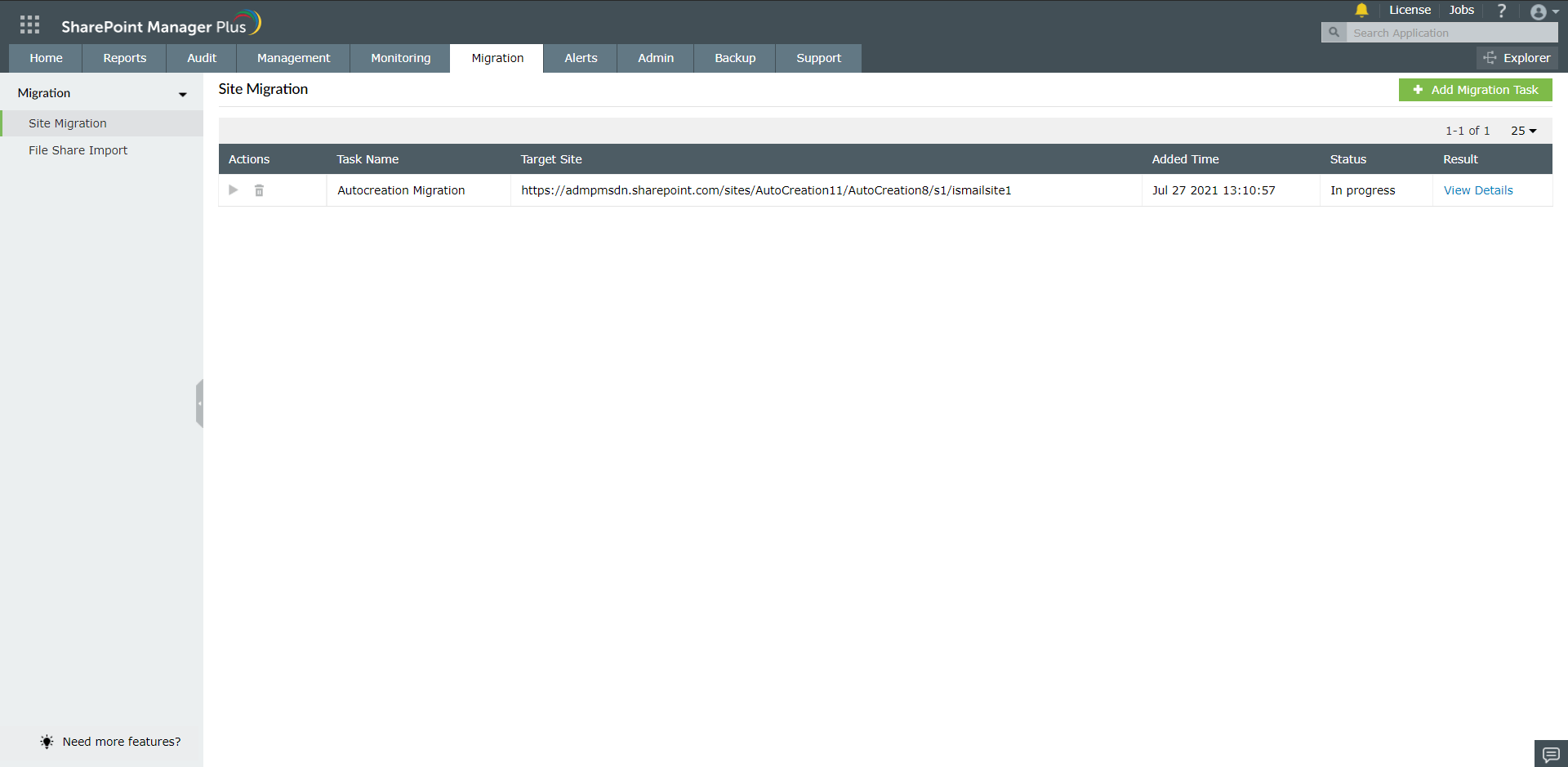
Task: Open notifications via the bell icon
Action: click(x=1361, y=11)
